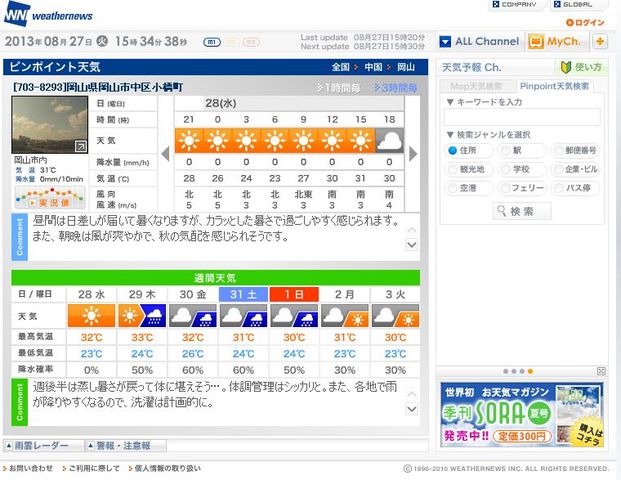
Task: Click the 28 水 sunny weekly icon
Action: tap(91, 316)
